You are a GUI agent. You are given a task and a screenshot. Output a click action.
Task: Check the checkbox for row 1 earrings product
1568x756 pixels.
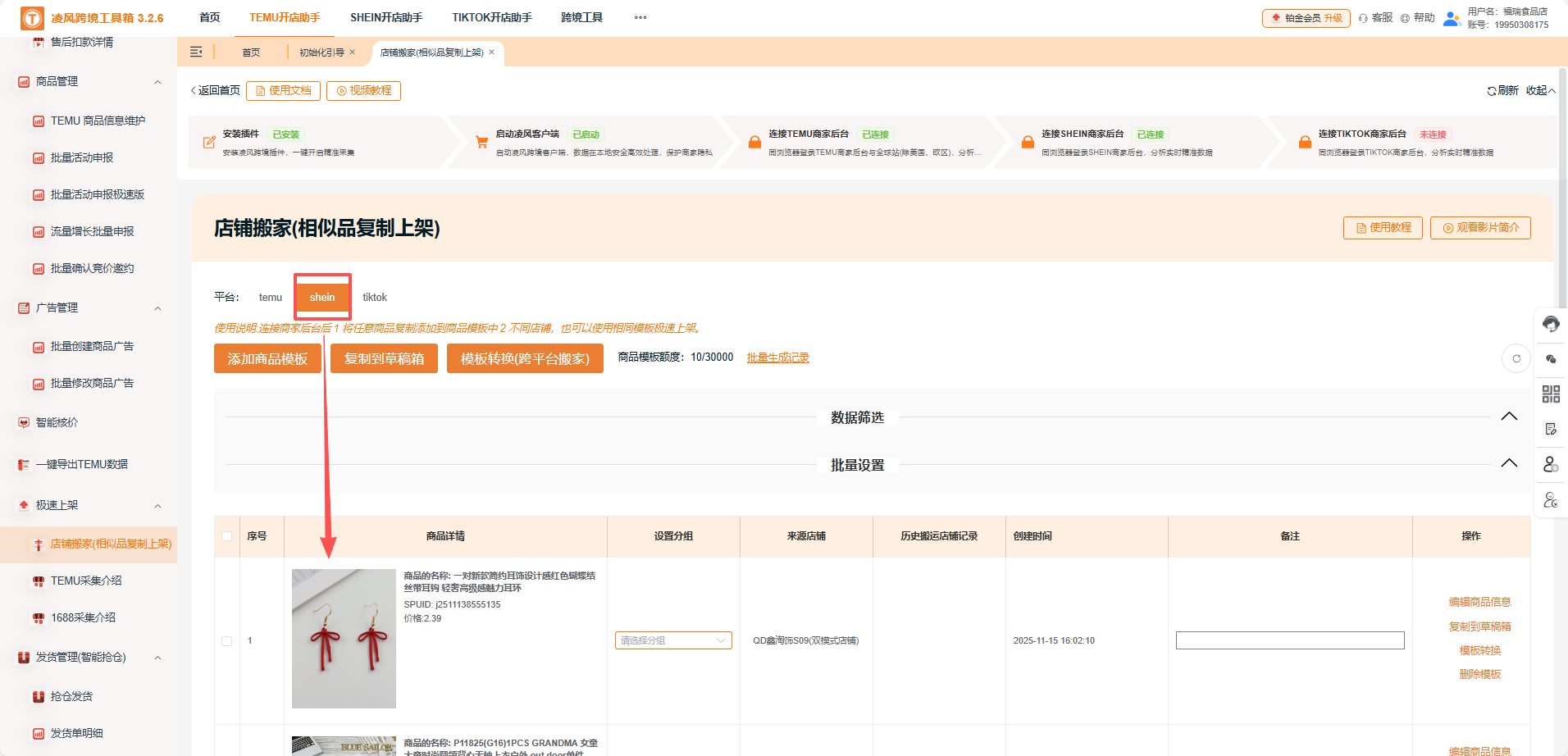(x=226, y=640)
